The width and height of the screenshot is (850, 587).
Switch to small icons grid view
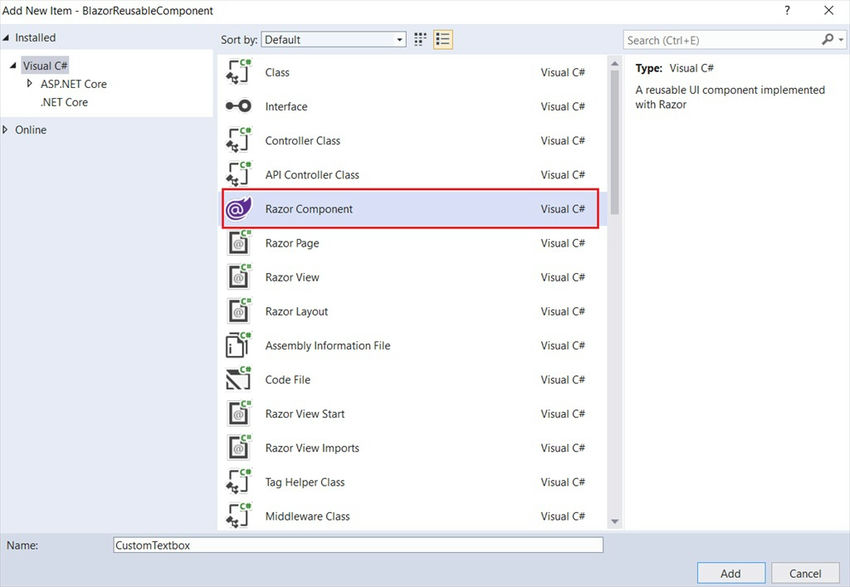[x=420, y=40]
